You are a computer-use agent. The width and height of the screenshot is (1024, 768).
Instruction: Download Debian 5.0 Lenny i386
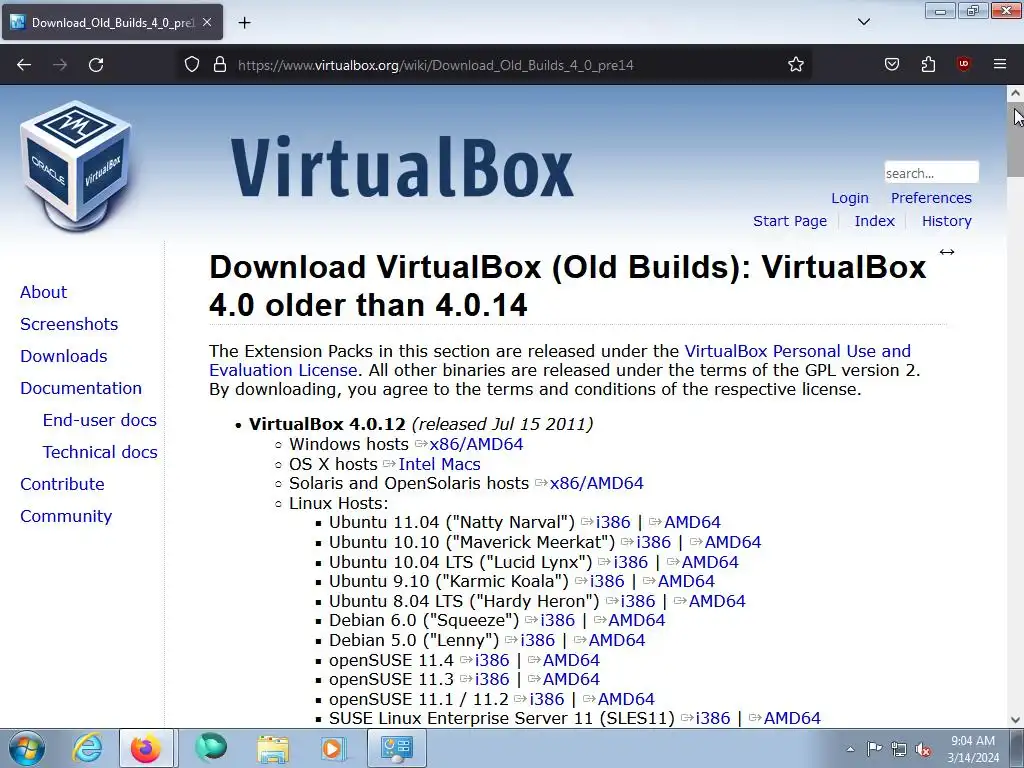[x=537, y=641]
